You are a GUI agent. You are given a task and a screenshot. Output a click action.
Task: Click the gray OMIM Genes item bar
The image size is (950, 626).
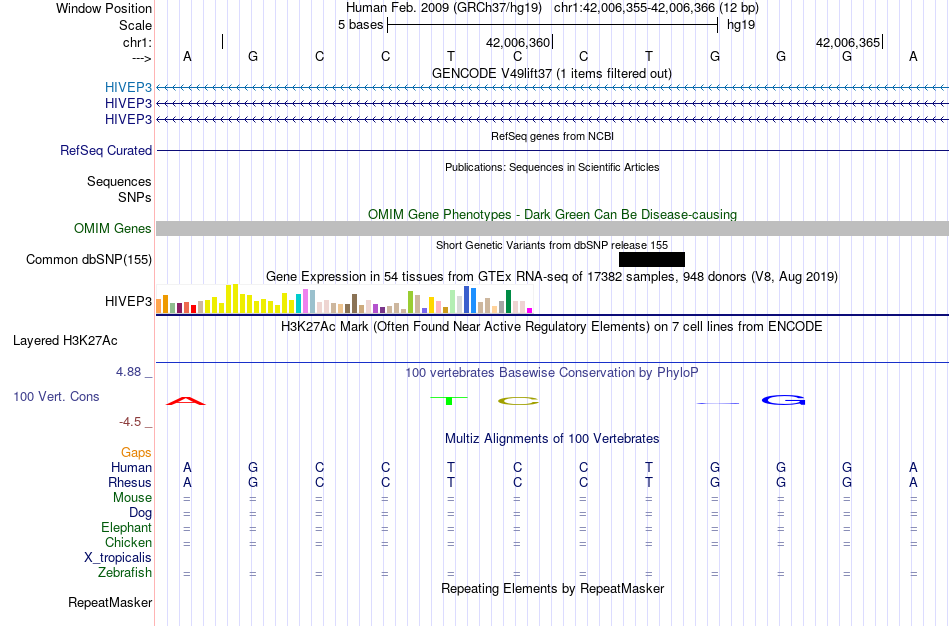coord(553,228)
